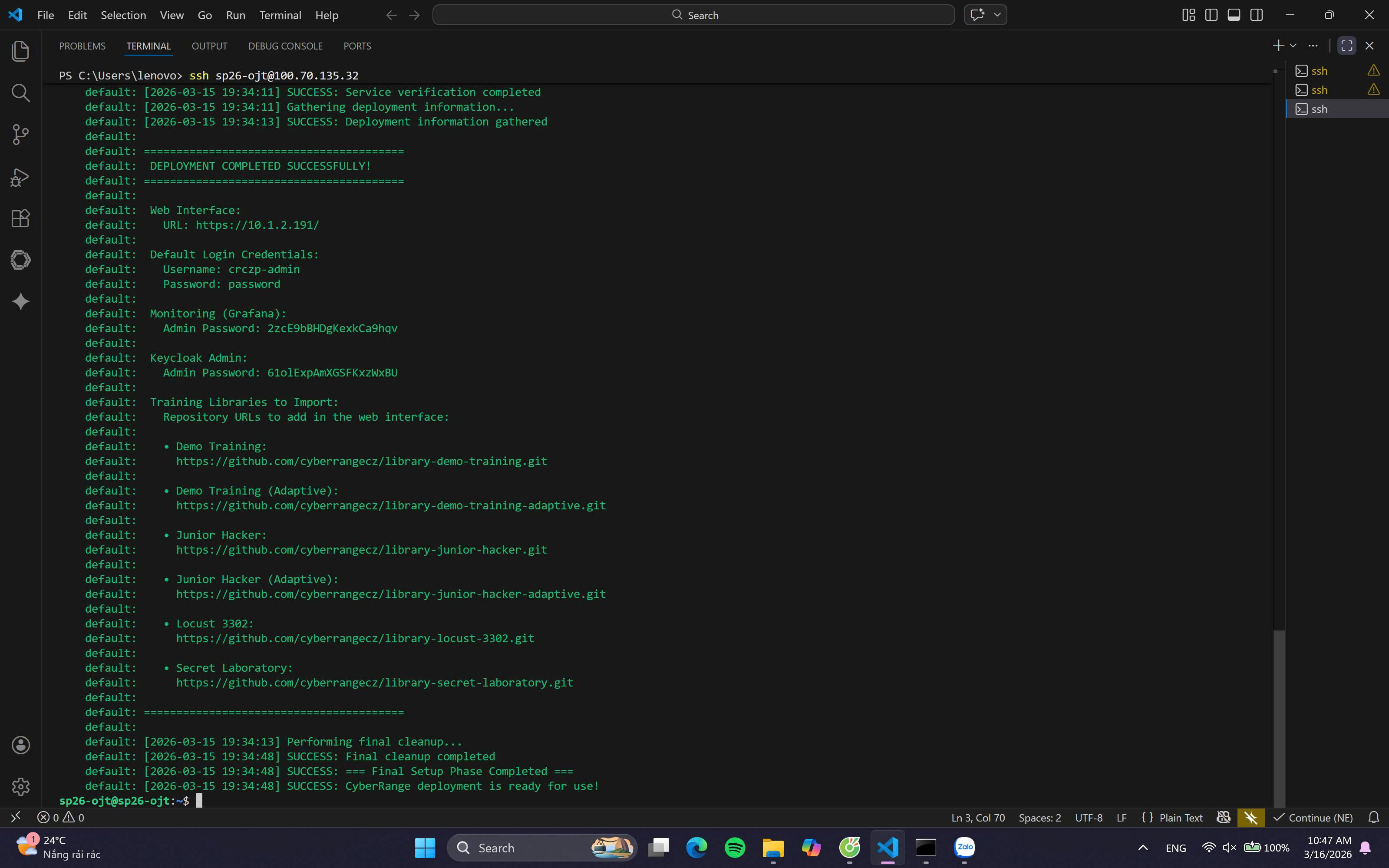Open the Explorer view in activity bar
Image resolution: width=1389 pixels, height=868 pixels.
coord(21,51)
